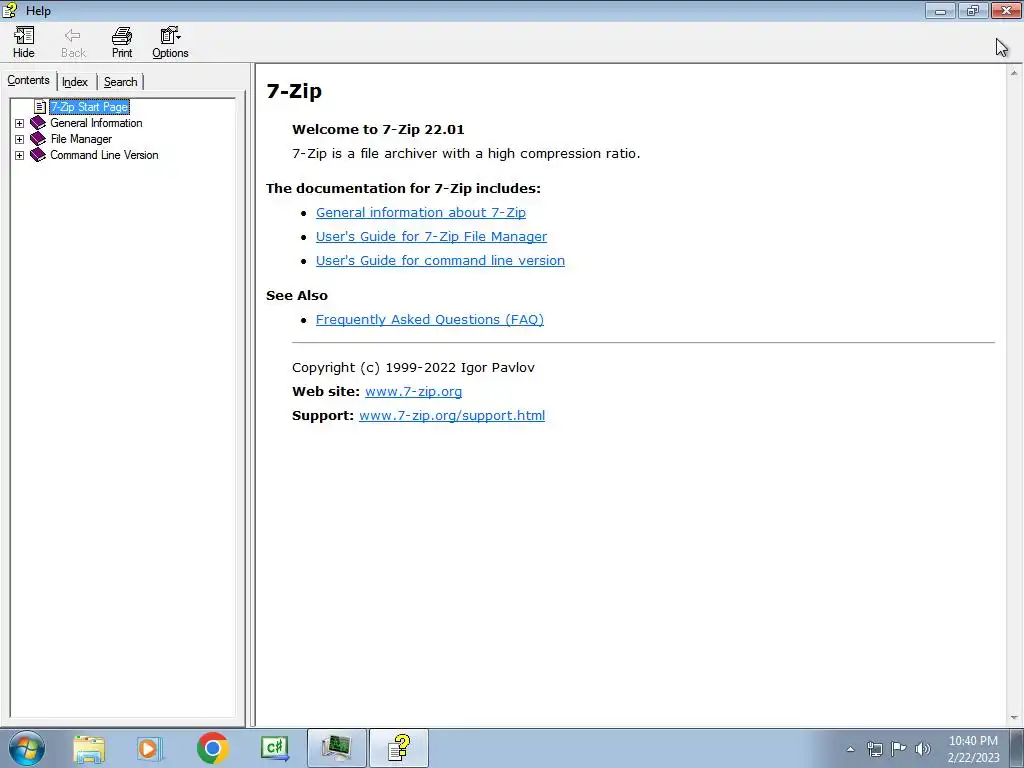Select Command Line Version tree label
Image resolution: width=1024 pixels, height=768 pixels.
point(104,155)
